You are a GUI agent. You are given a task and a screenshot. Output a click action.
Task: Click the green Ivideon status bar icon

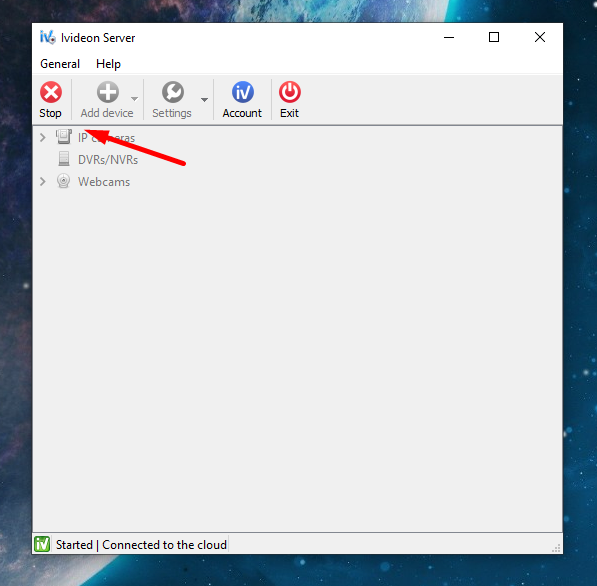point(42,544)
